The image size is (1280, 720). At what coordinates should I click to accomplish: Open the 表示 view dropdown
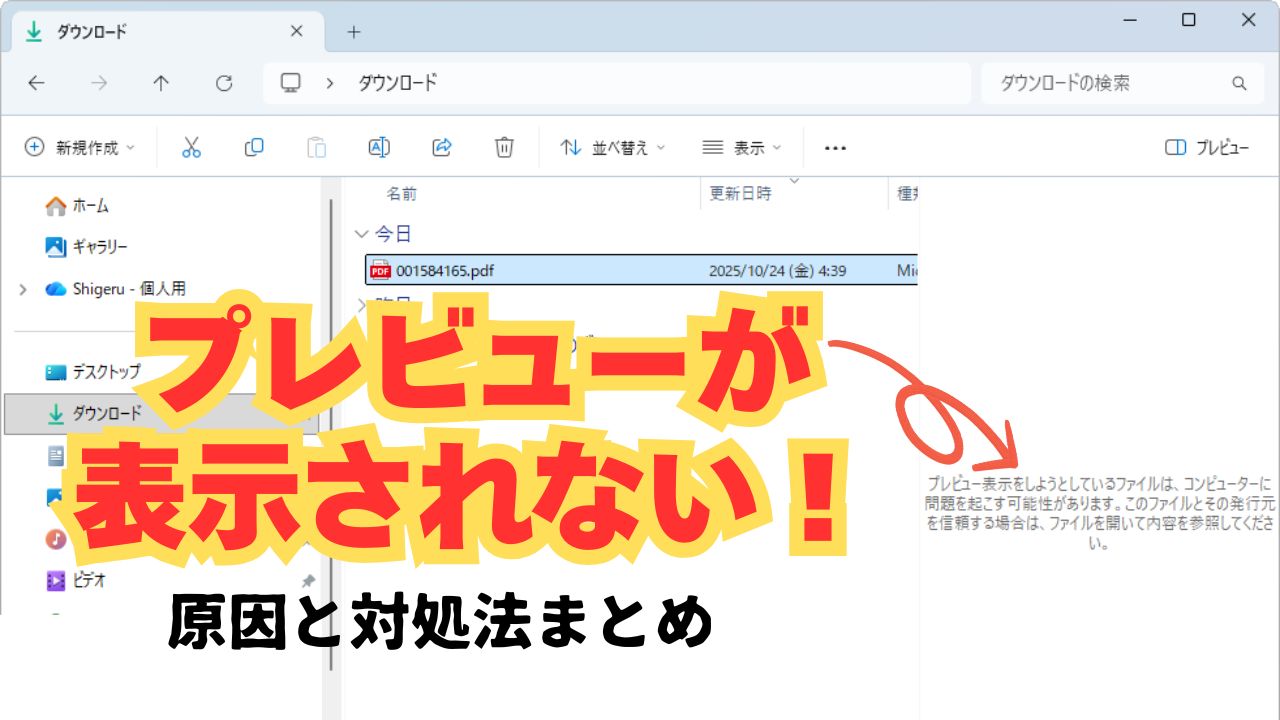[741, 147]
